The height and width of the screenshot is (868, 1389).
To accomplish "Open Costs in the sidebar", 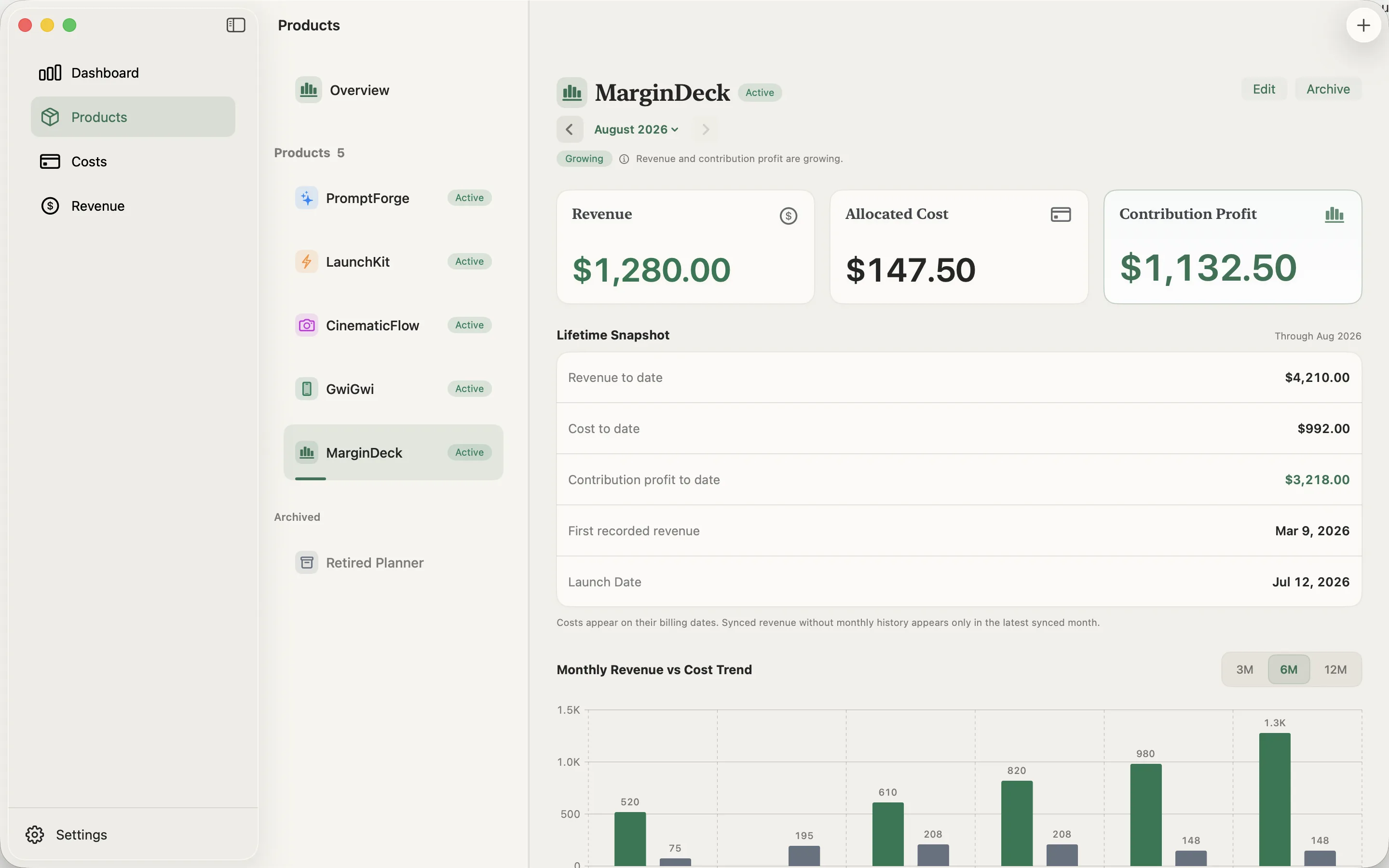I will click(133, 162).
